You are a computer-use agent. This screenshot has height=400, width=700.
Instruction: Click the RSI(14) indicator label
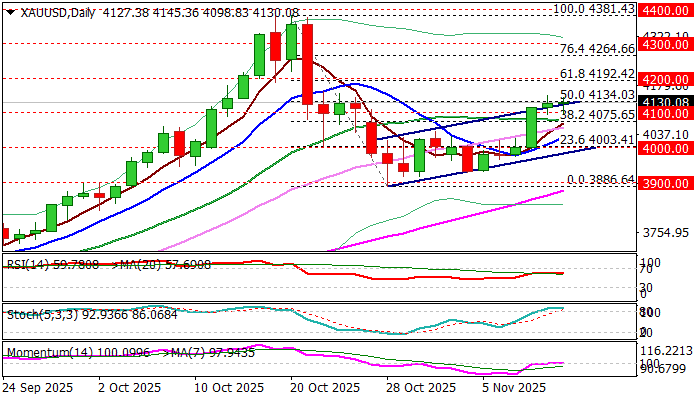coord(28,265)
